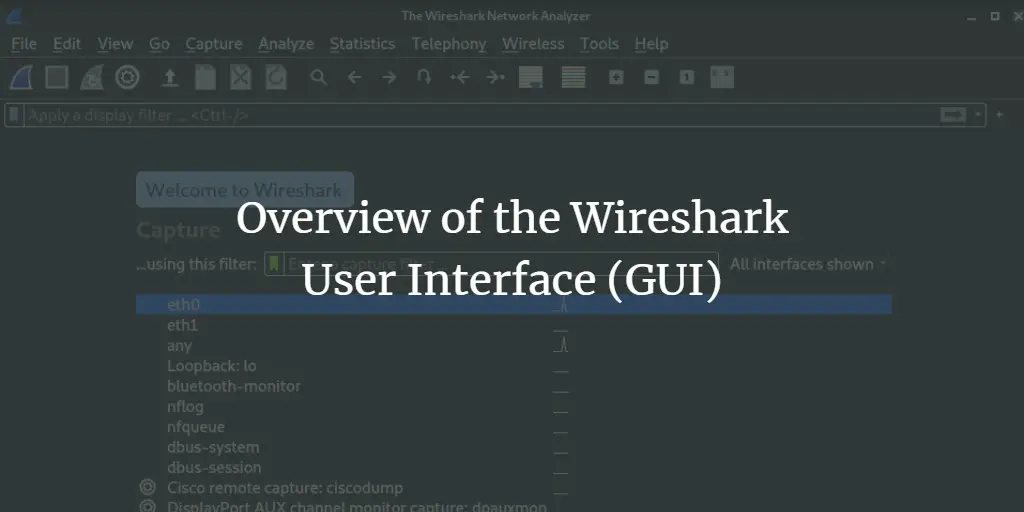The width and height of the screenshot is (1024, 512).
Task: Stop capturing packets toolbar icon
Action: (57, 78)
